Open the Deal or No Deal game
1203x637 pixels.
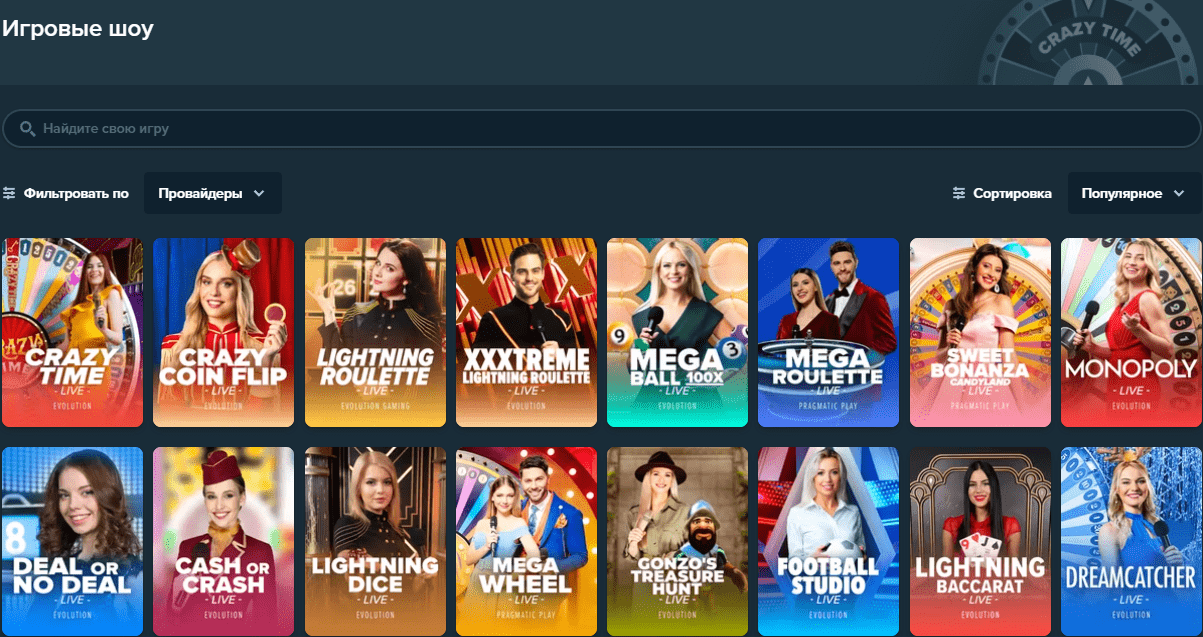72,542
